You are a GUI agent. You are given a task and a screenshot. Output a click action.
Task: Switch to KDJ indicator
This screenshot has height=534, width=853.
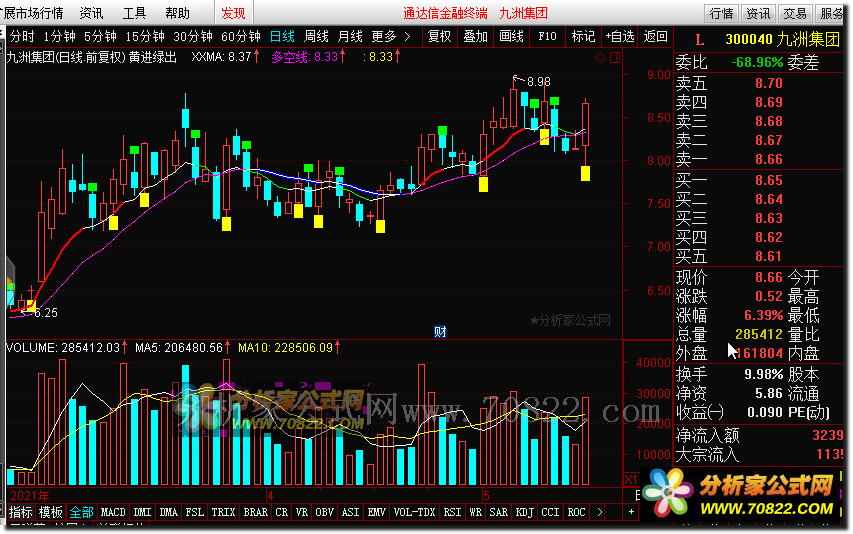pyautogui.click(x=525, y=512)
